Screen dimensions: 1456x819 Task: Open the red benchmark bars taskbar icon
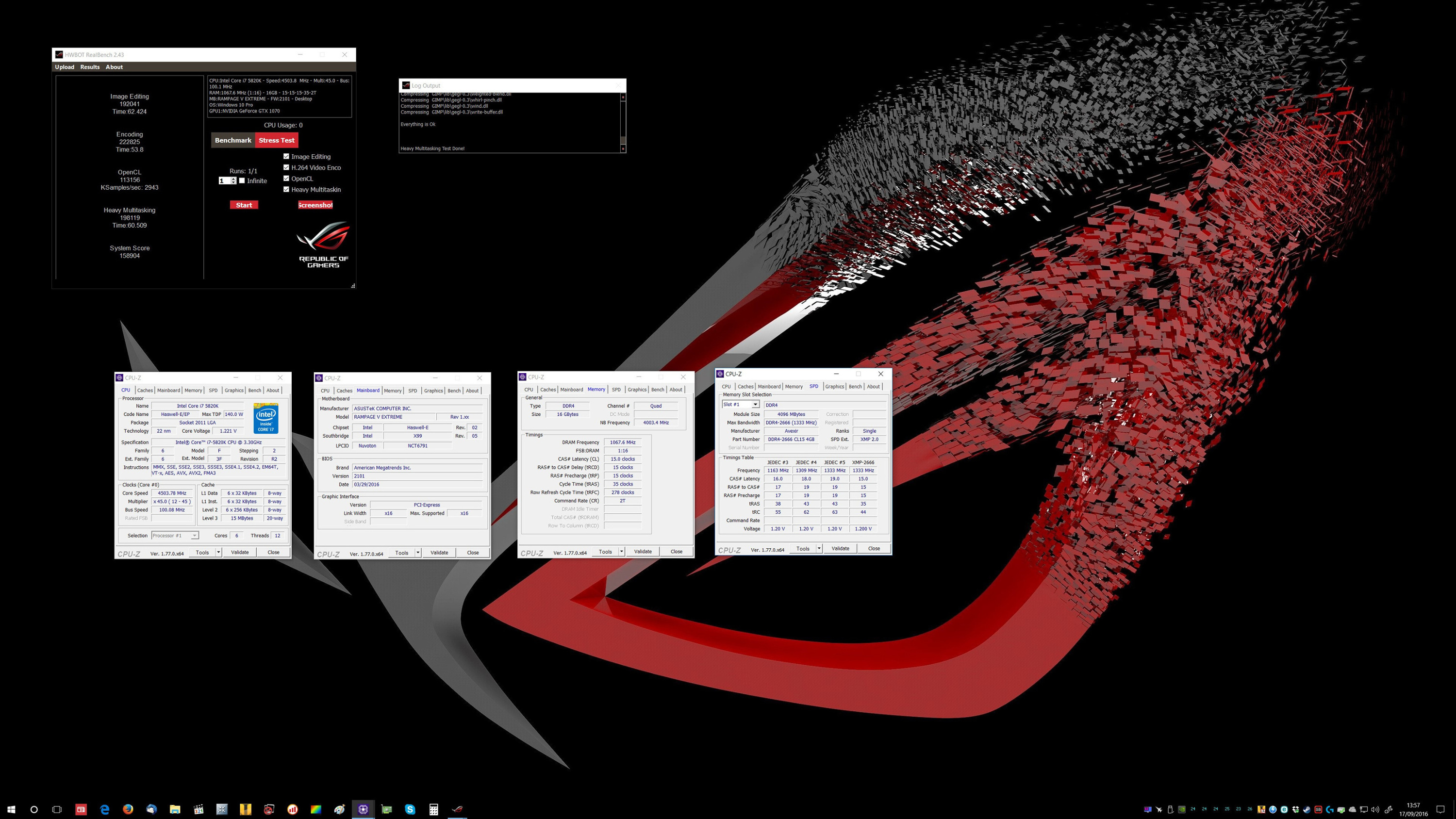click(292, 809)
